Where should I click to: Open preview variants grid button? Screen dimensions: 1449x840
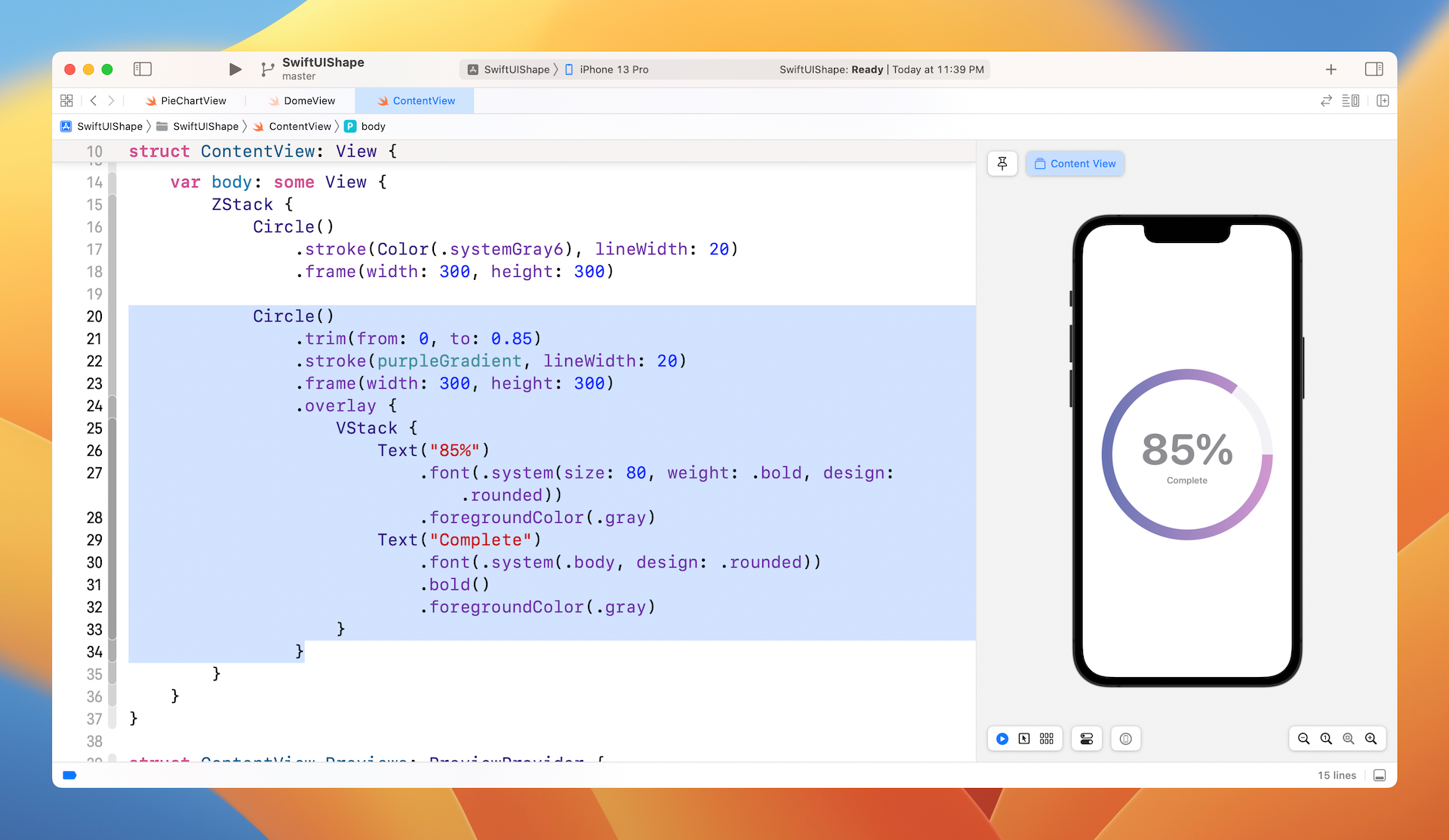tap(1047, 739)
